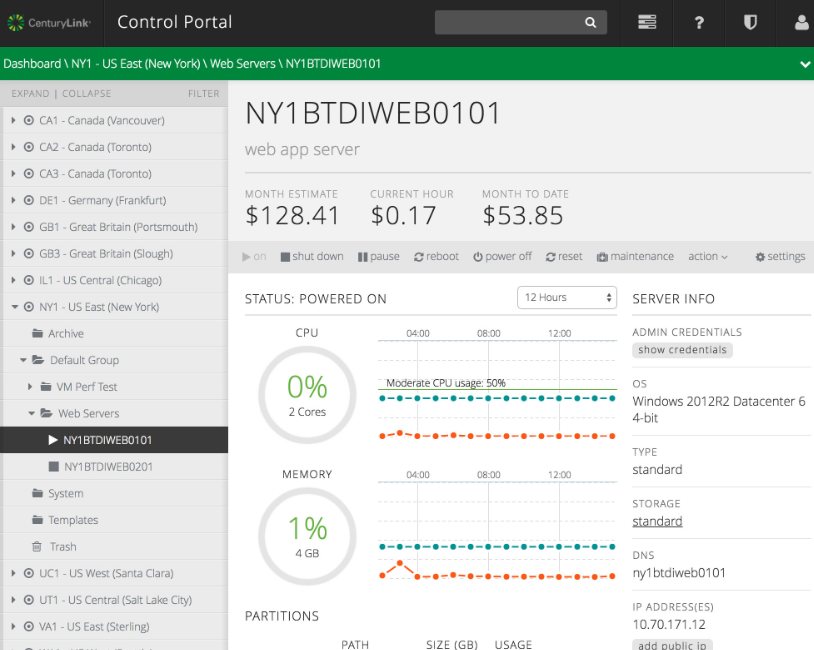Expand the VM Perf Test arrow
This screenshot has width=814, height=650.
(30, 386)
